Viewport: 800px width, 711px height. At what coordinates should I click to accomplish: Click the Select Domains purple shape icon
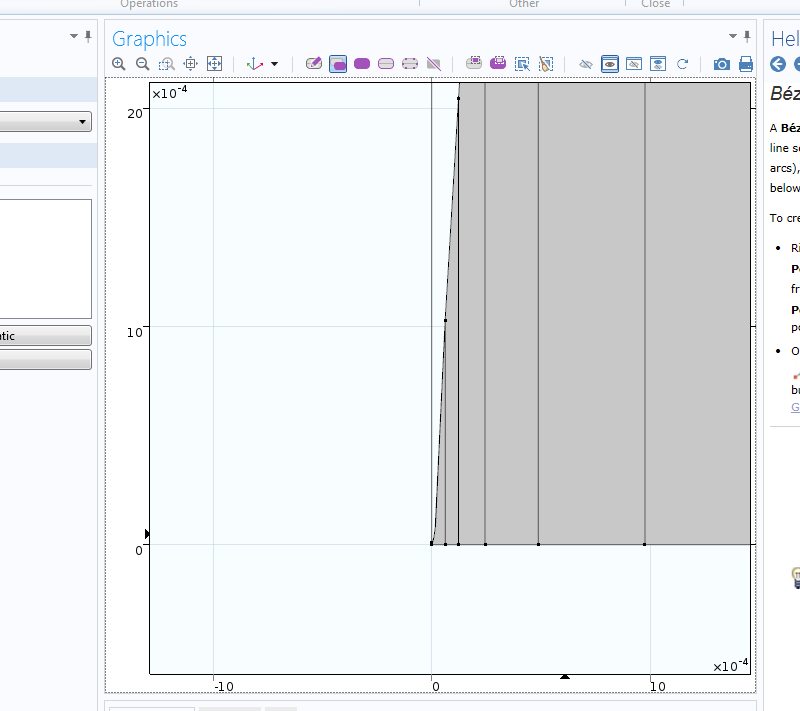point(362,64)
